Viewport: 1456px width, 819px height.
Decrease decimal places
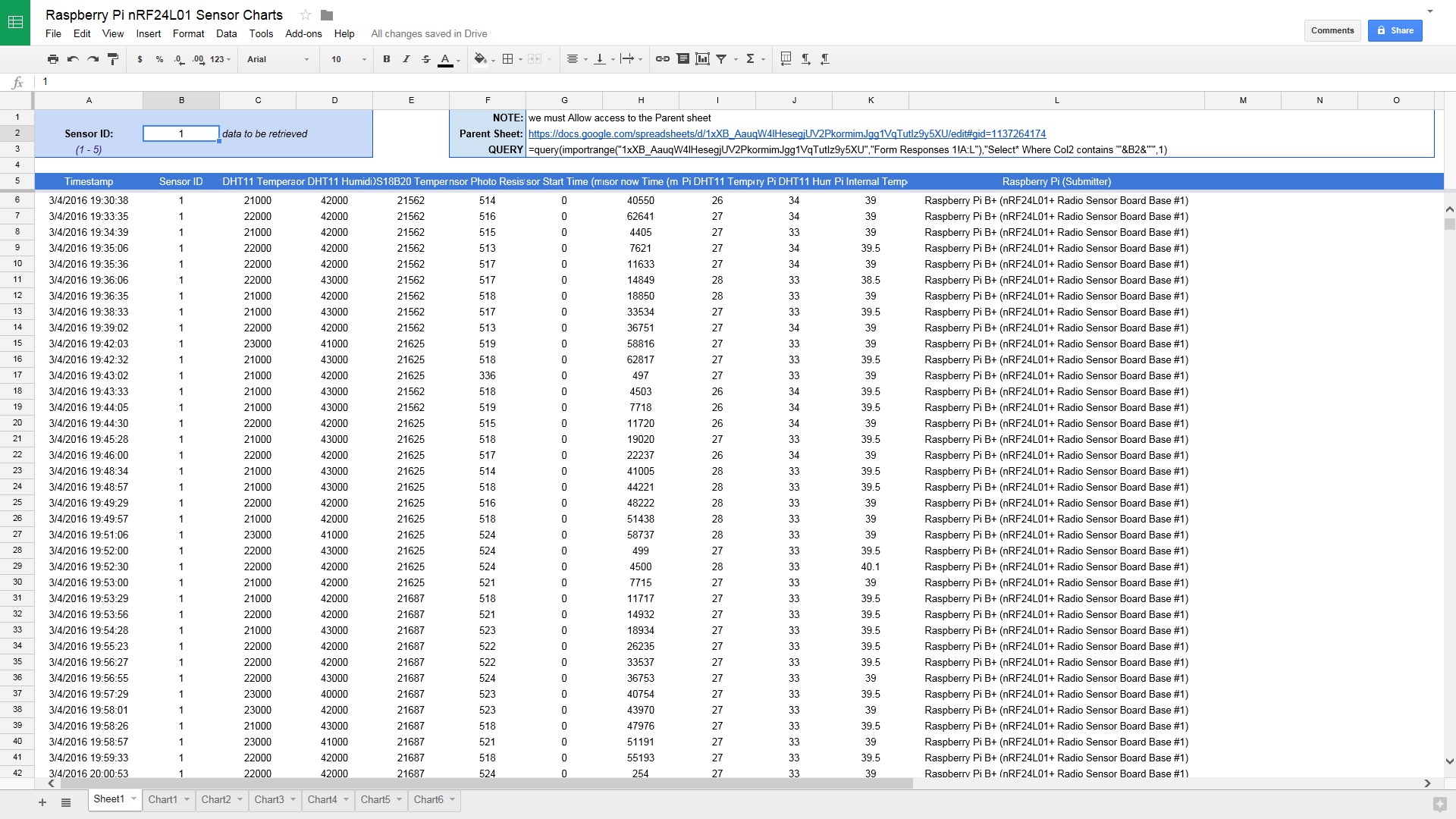(x=179, y=59)
